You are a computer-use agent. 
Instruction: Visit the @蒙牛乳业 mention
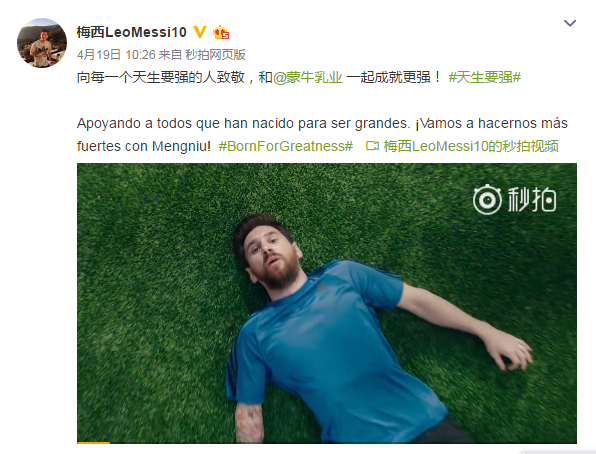tap(308, 78)
